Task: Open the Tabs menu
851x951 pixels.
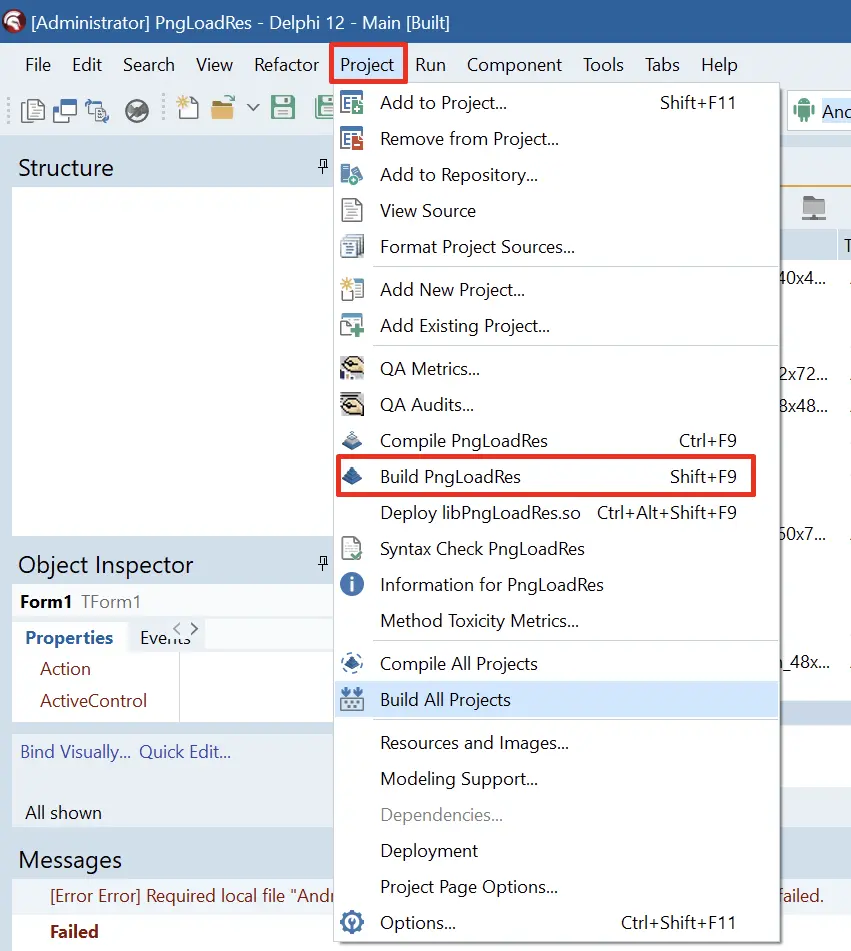Action: pos(662,64)
